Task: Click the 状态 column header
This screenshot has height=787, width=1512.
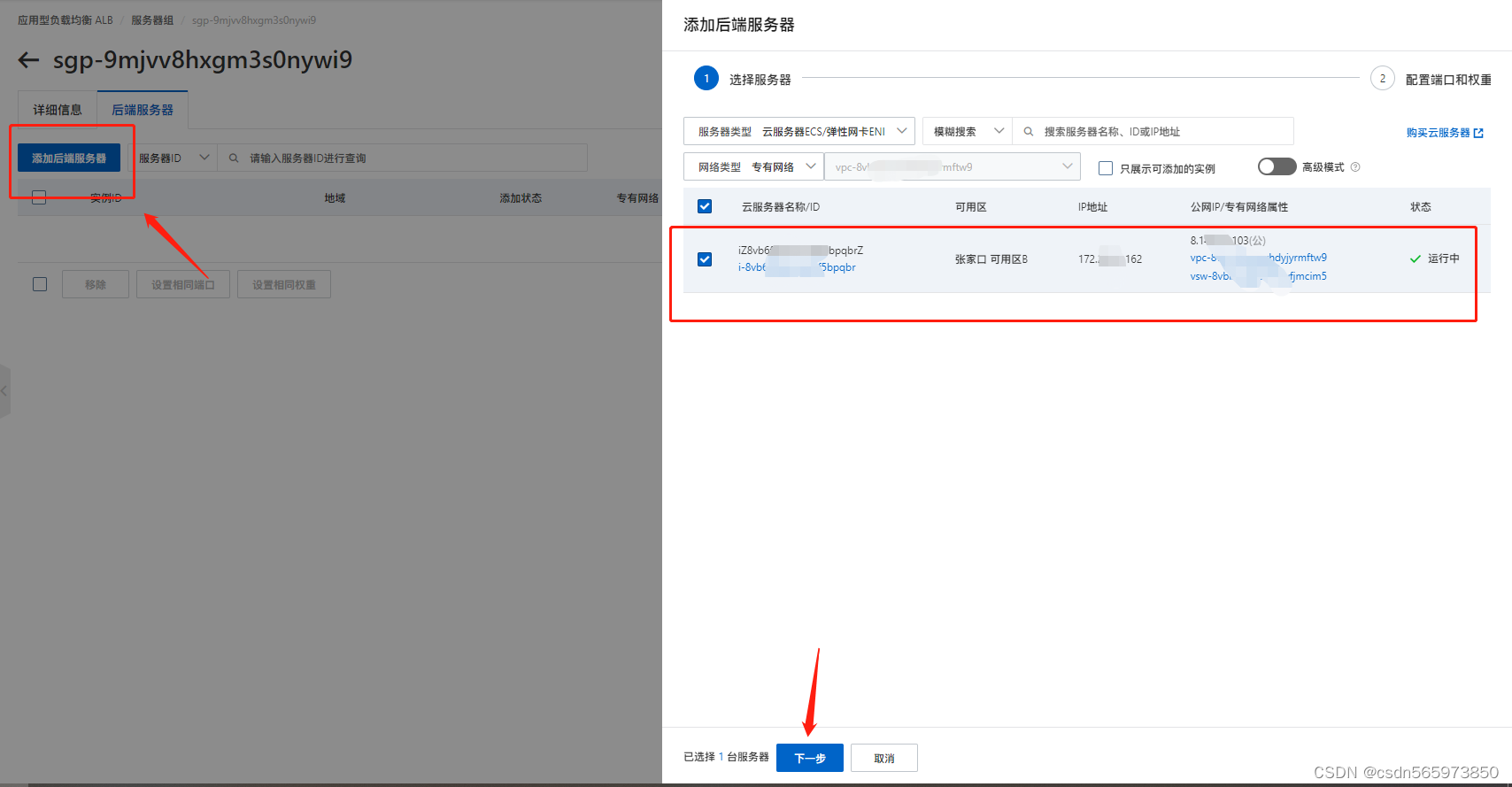Action: click(1421, 206)
